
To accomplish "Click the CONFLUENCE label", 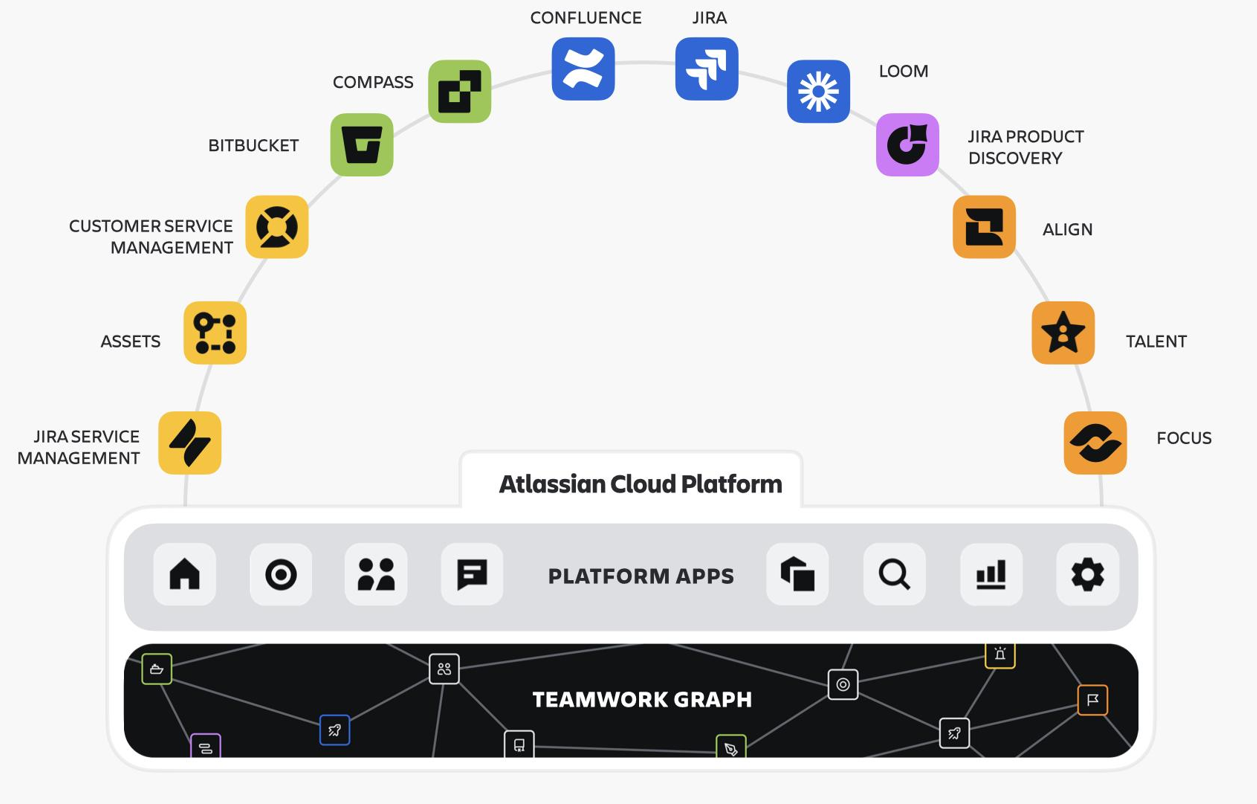I will [586, 18].
